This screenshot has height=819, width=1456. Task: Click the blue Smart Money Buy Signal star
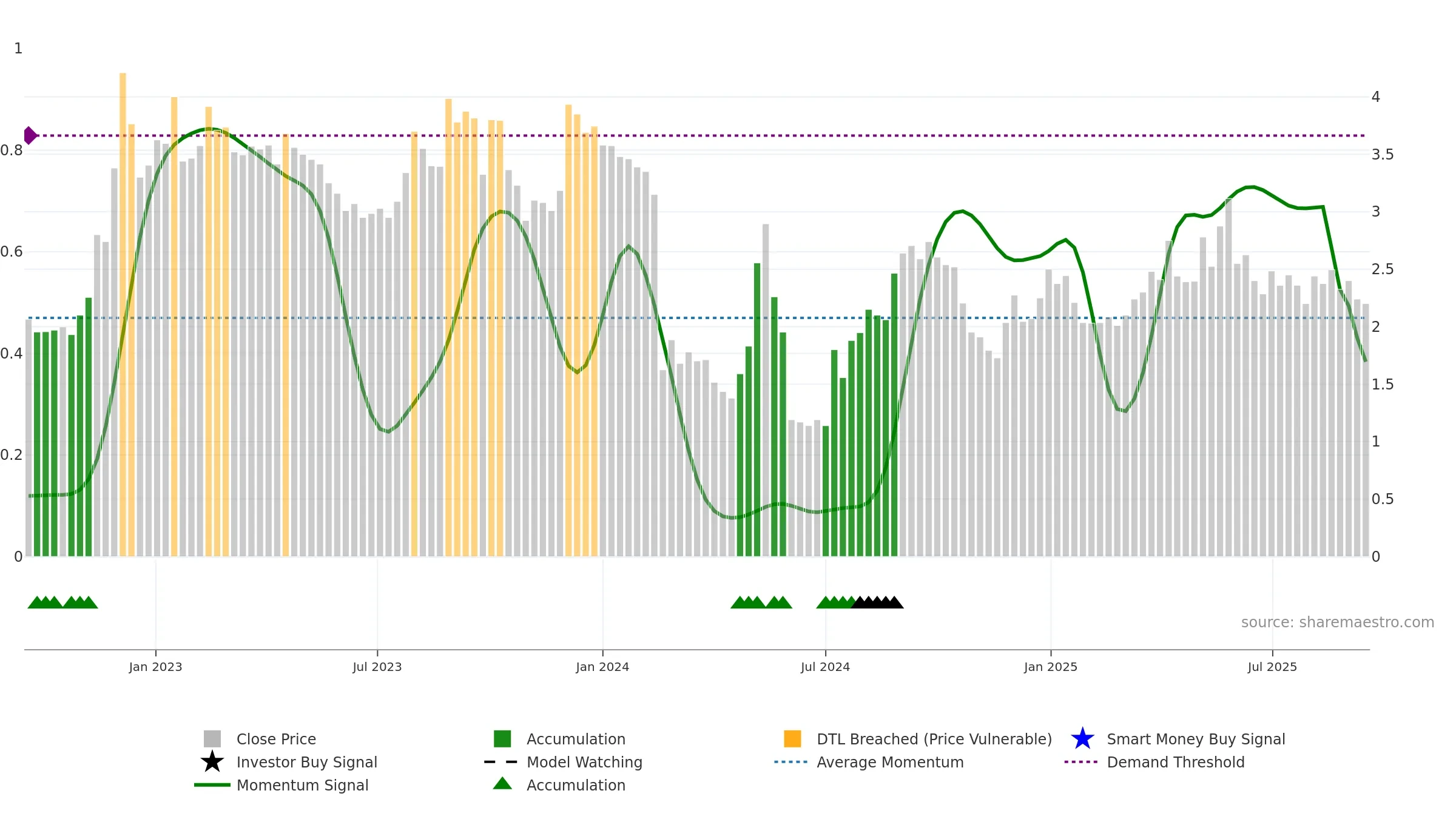pyautogui.click(x=1082, y=738)
